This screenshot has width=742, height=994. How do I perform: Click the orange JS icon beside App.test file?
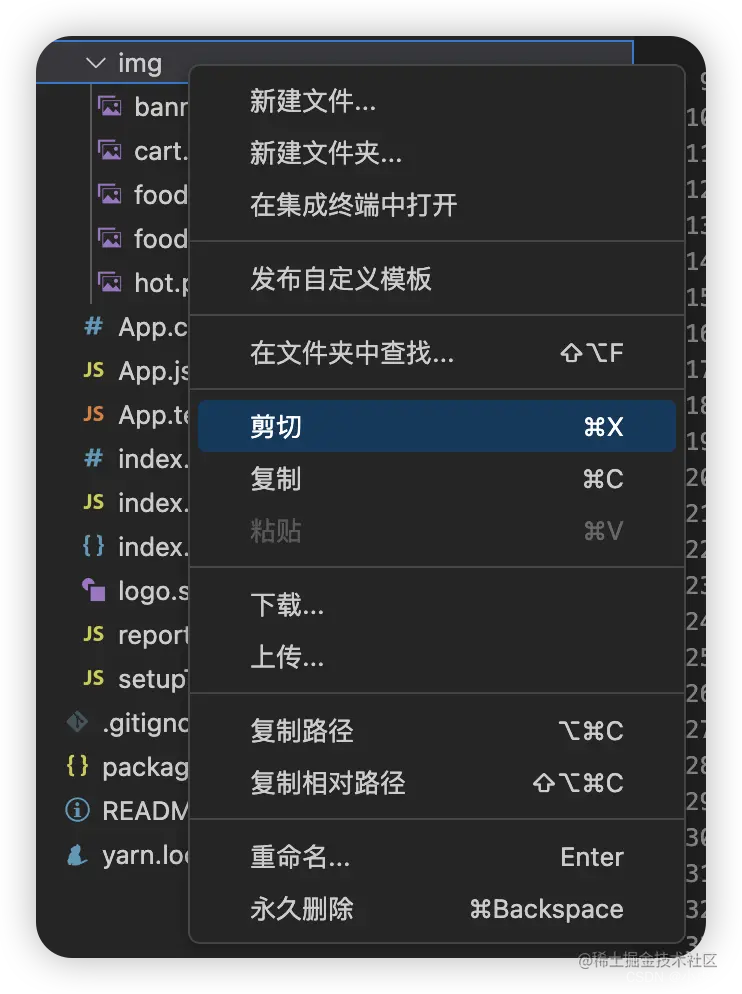91,415
